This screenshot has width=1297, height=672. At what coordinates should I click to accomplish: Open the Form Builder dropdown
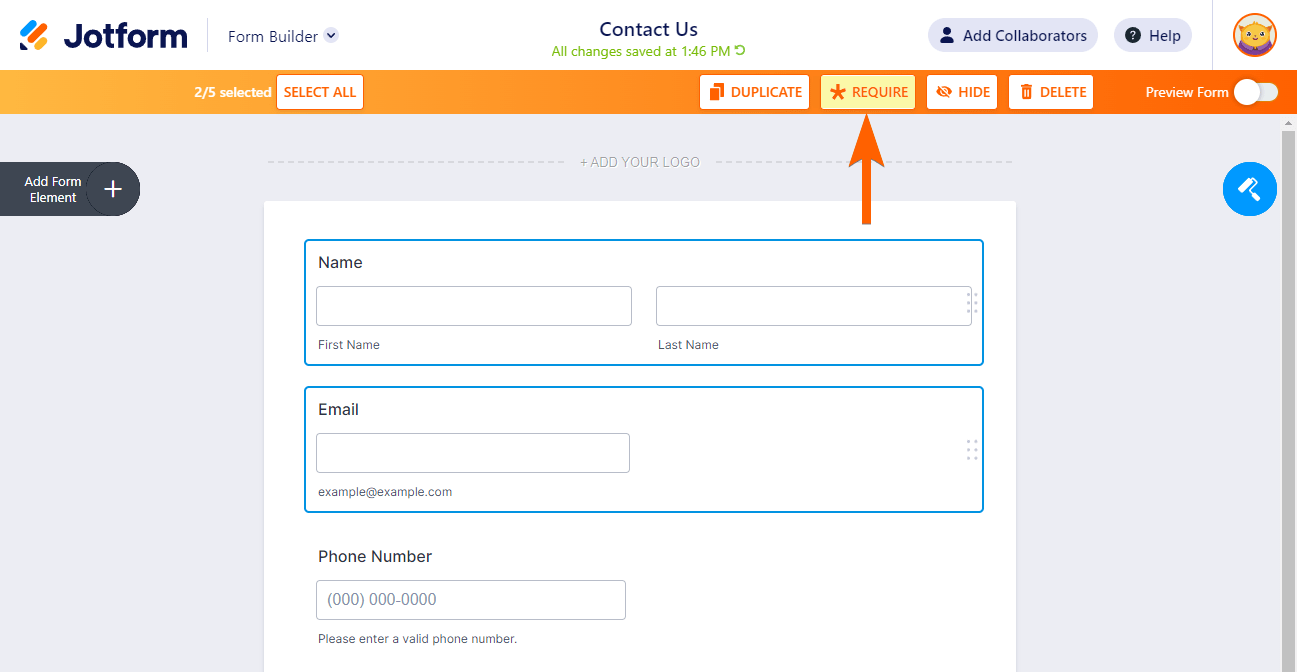point(331,36)
